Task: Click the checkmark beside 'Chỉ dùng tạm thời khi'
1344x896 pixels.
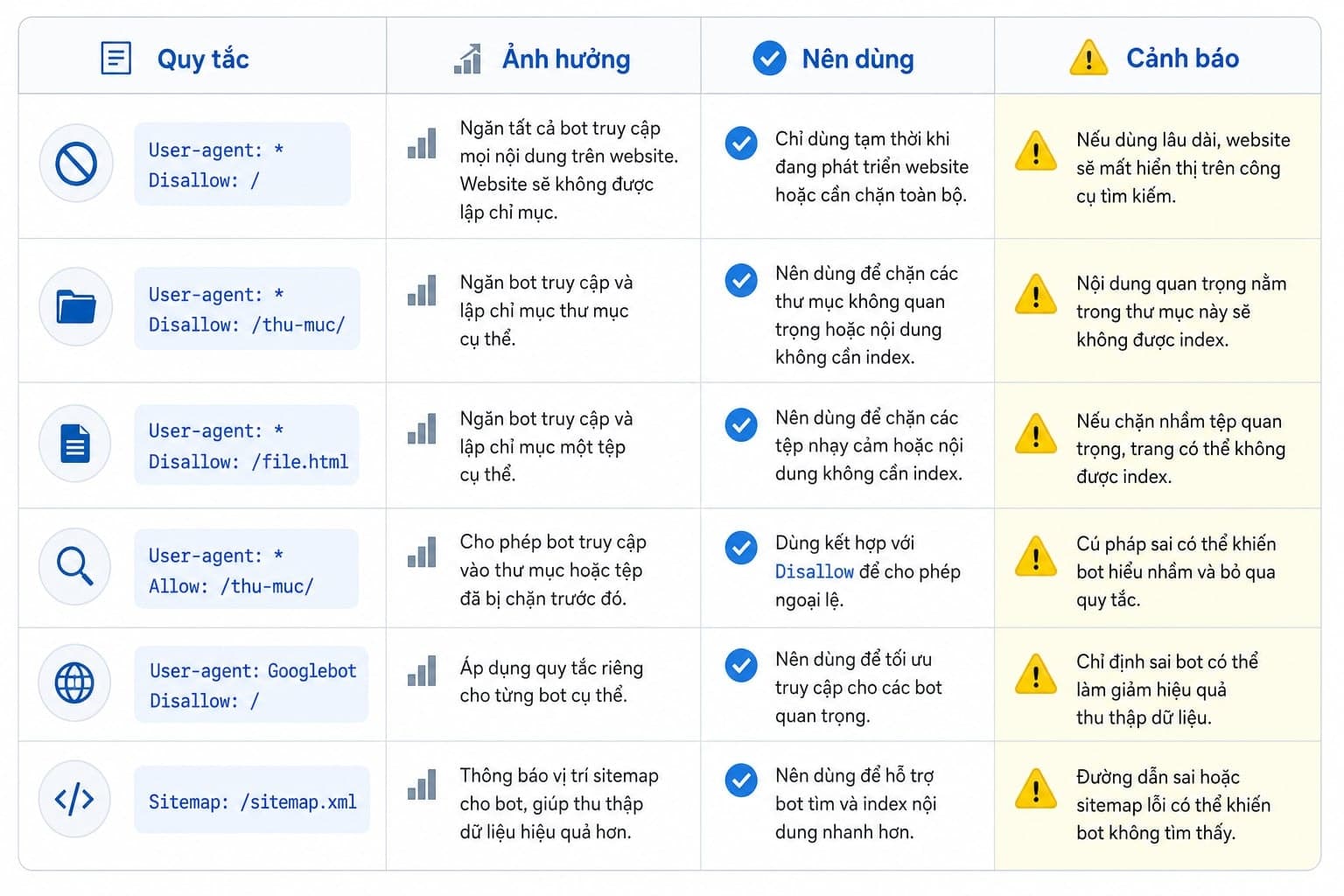Action: [741, 142]
